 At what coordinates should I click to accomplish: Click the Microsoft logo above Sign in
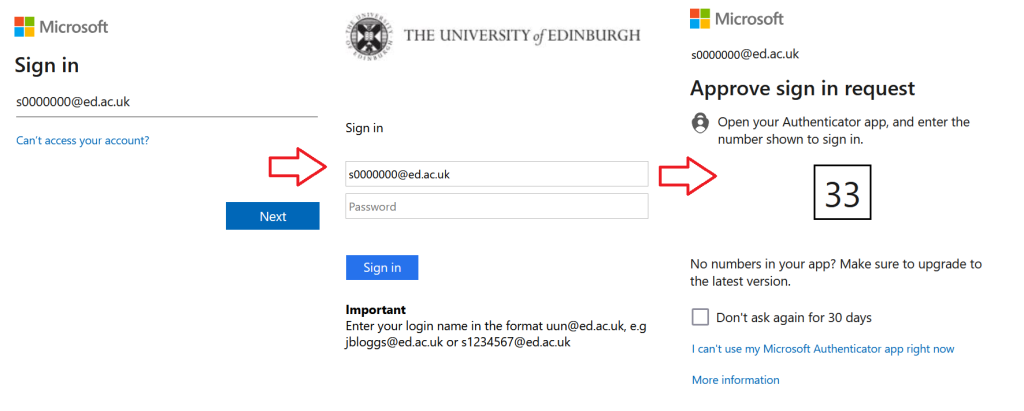(61, 27)
